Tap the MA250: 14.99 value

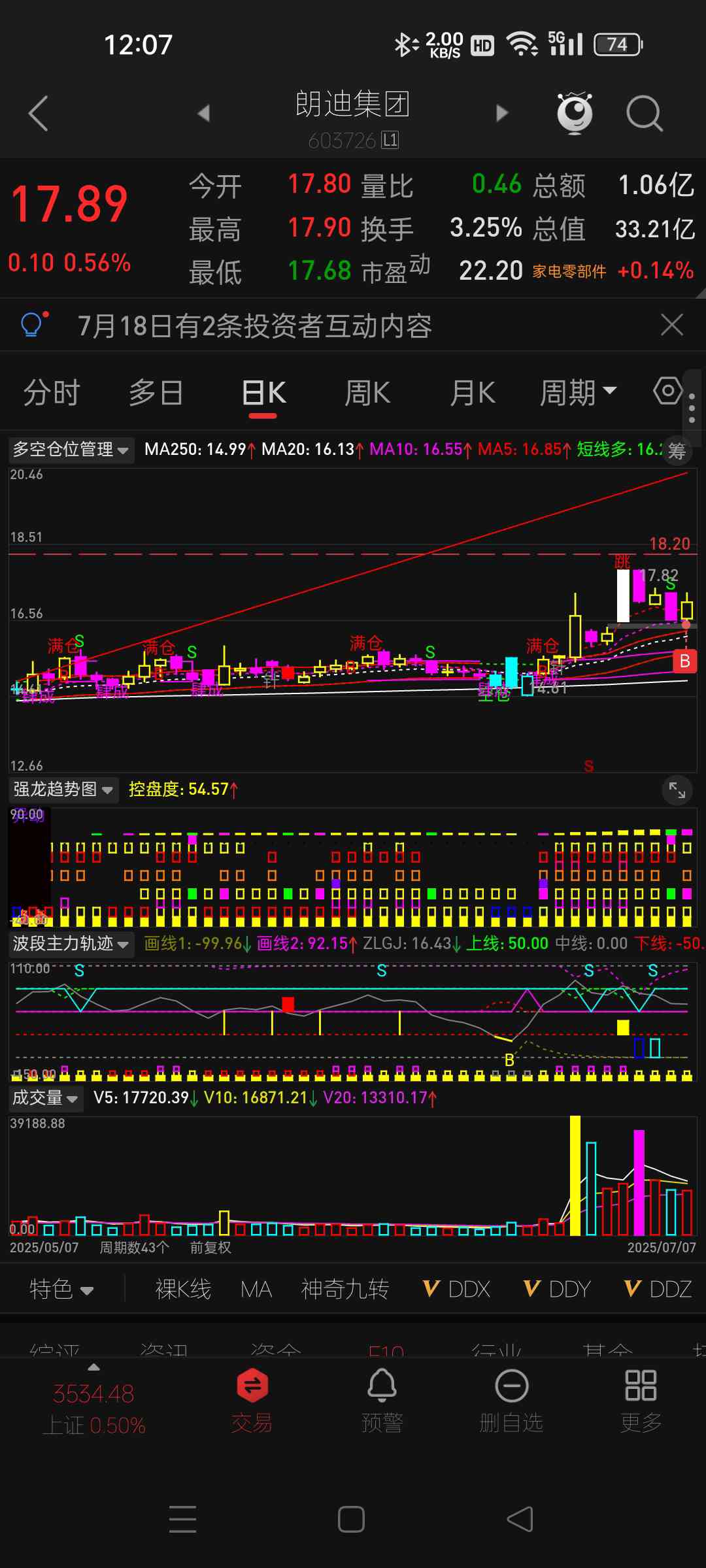point(200,450)
